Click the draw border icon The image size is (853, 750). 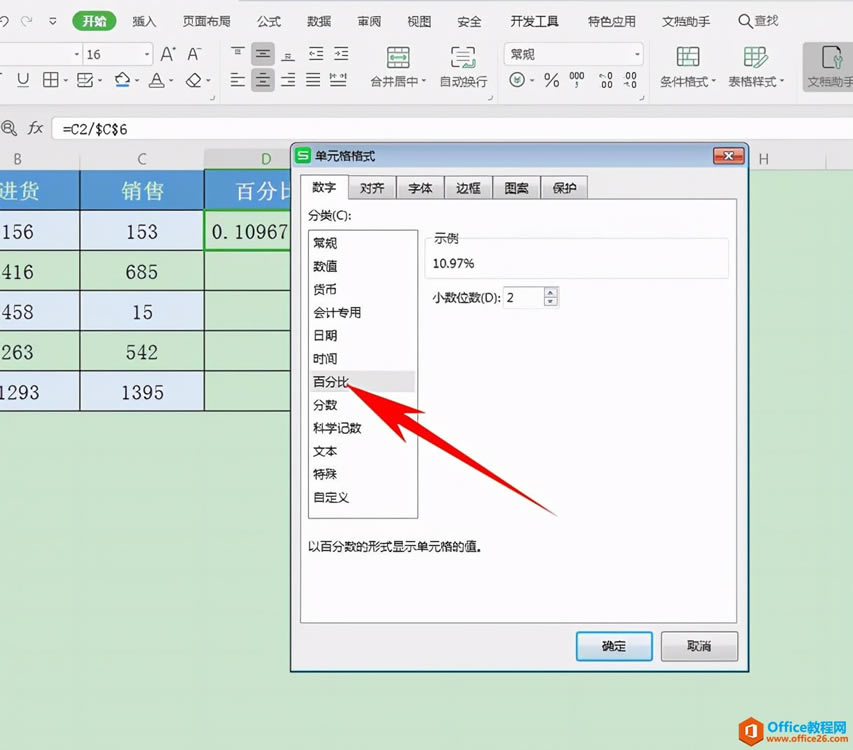coord(85,80)
